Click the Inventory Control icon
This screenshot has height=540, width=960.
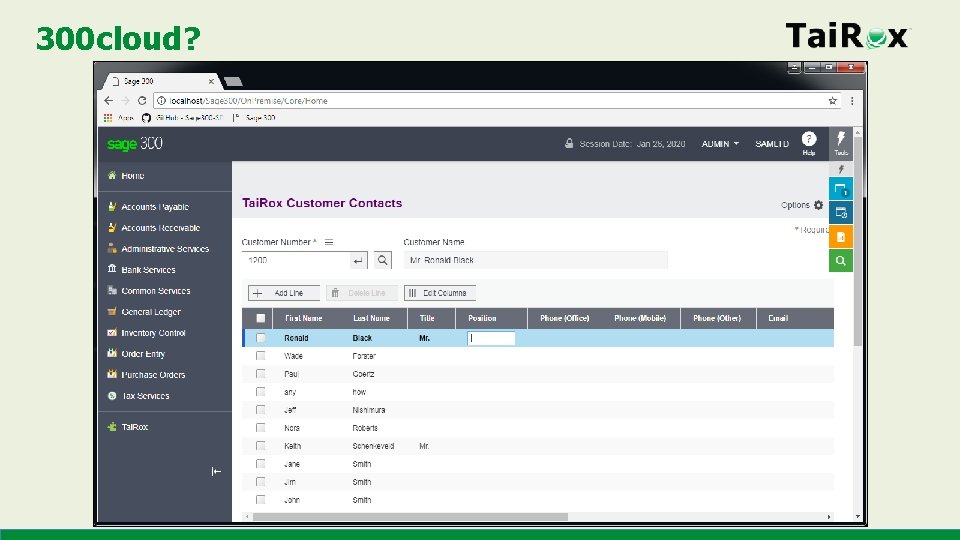[112, 332]
